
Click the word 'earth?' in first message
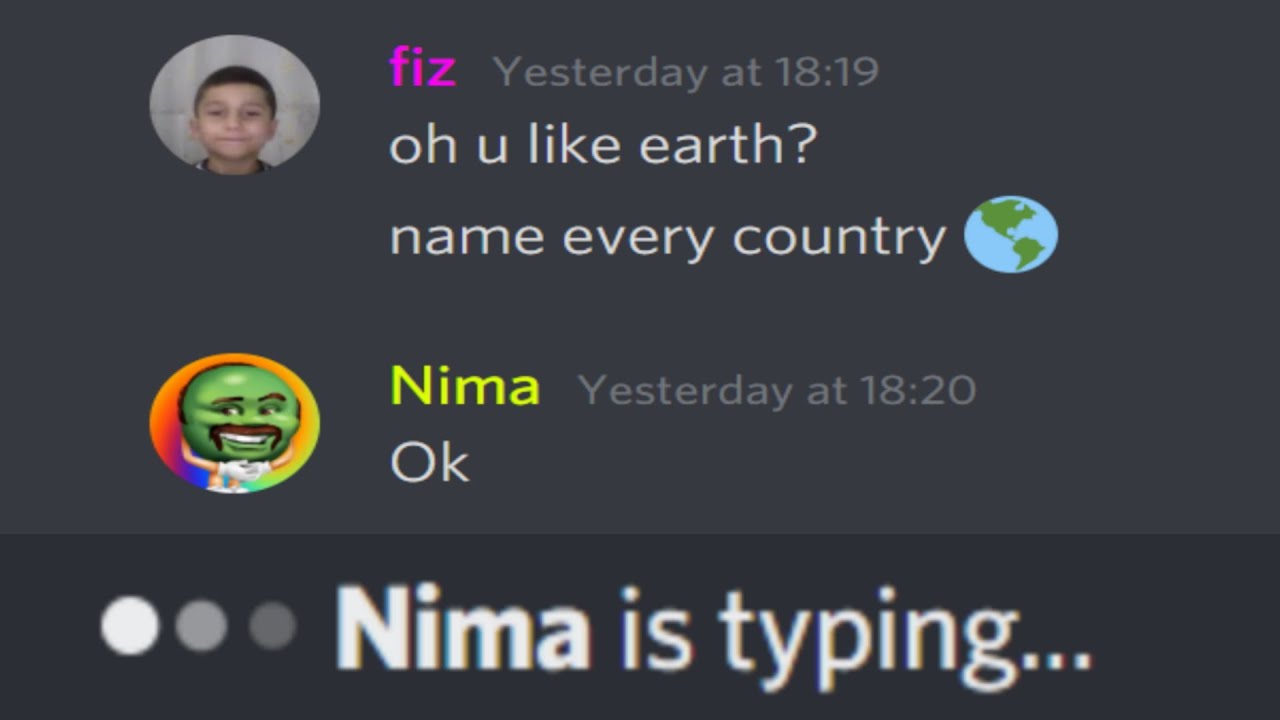tap(728, 144)
